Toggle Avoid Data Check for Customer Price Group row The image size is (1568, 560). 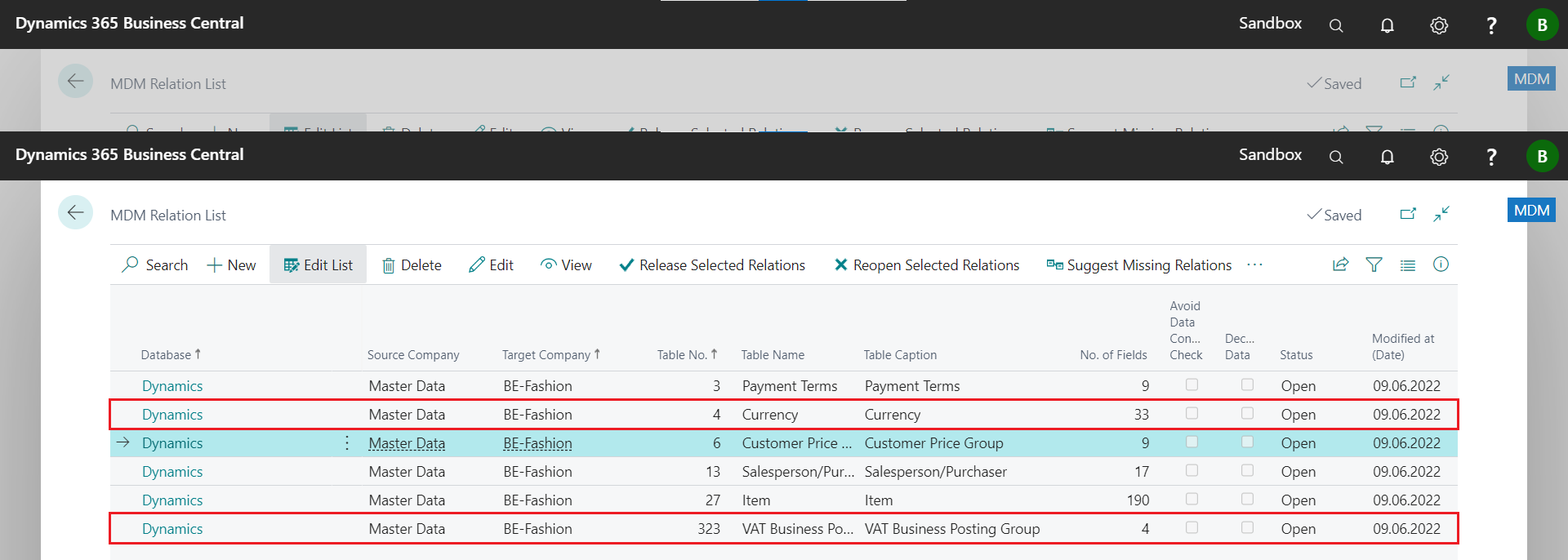coord(1192,442)
